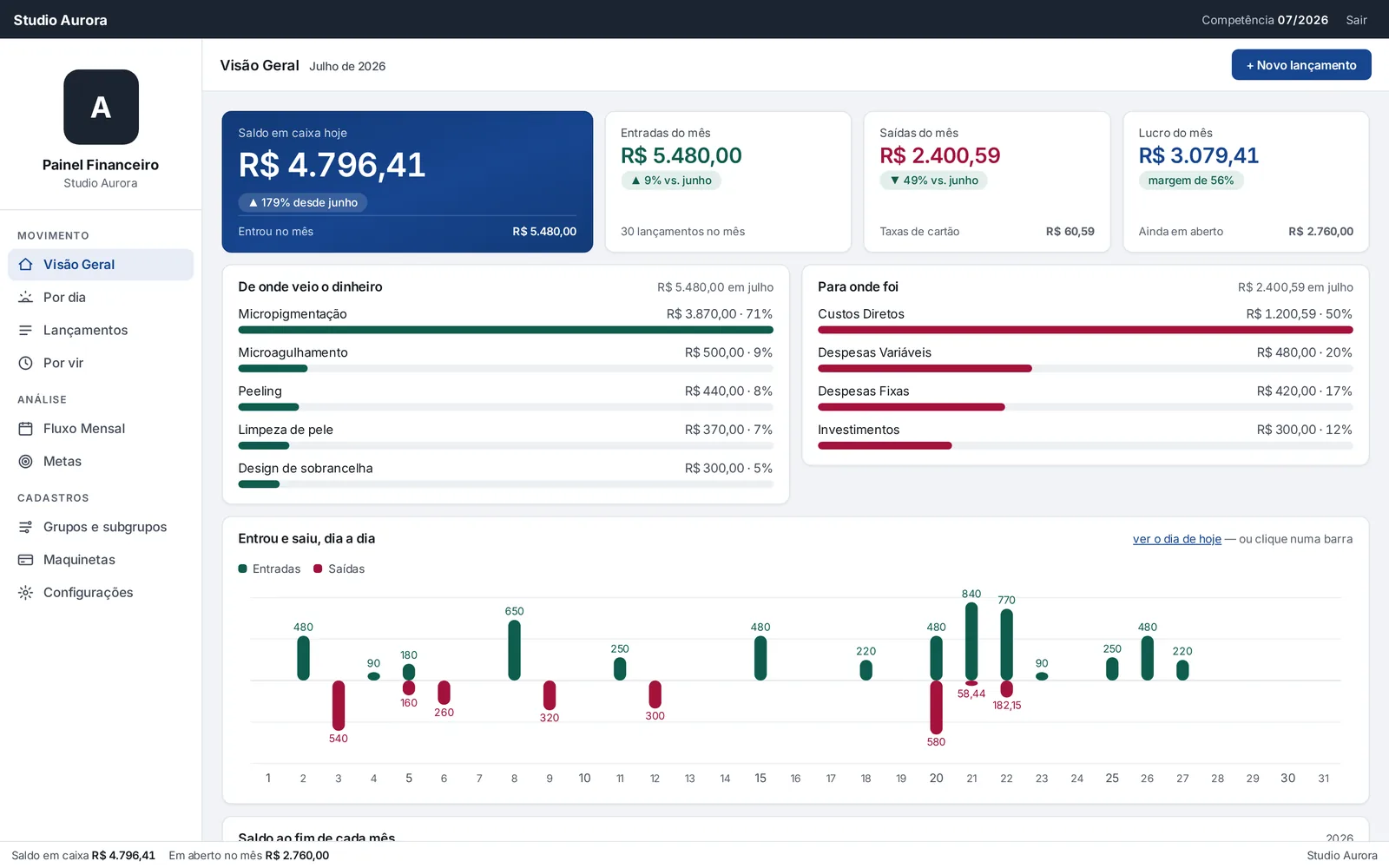1389x868 pixels.
Task: Click the '179% desde junho' badge
Action: tap(303, 202)
